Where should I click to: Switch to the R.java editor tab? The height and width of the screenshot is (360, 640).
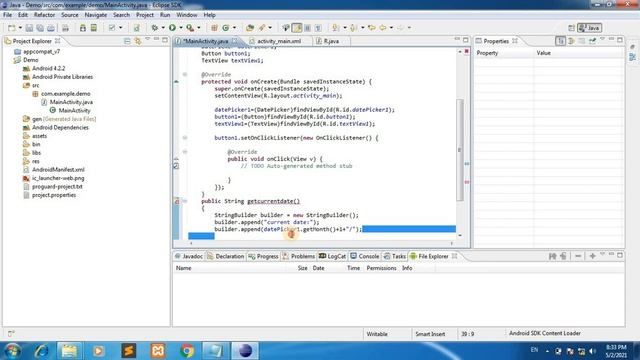tap(331, 41)
